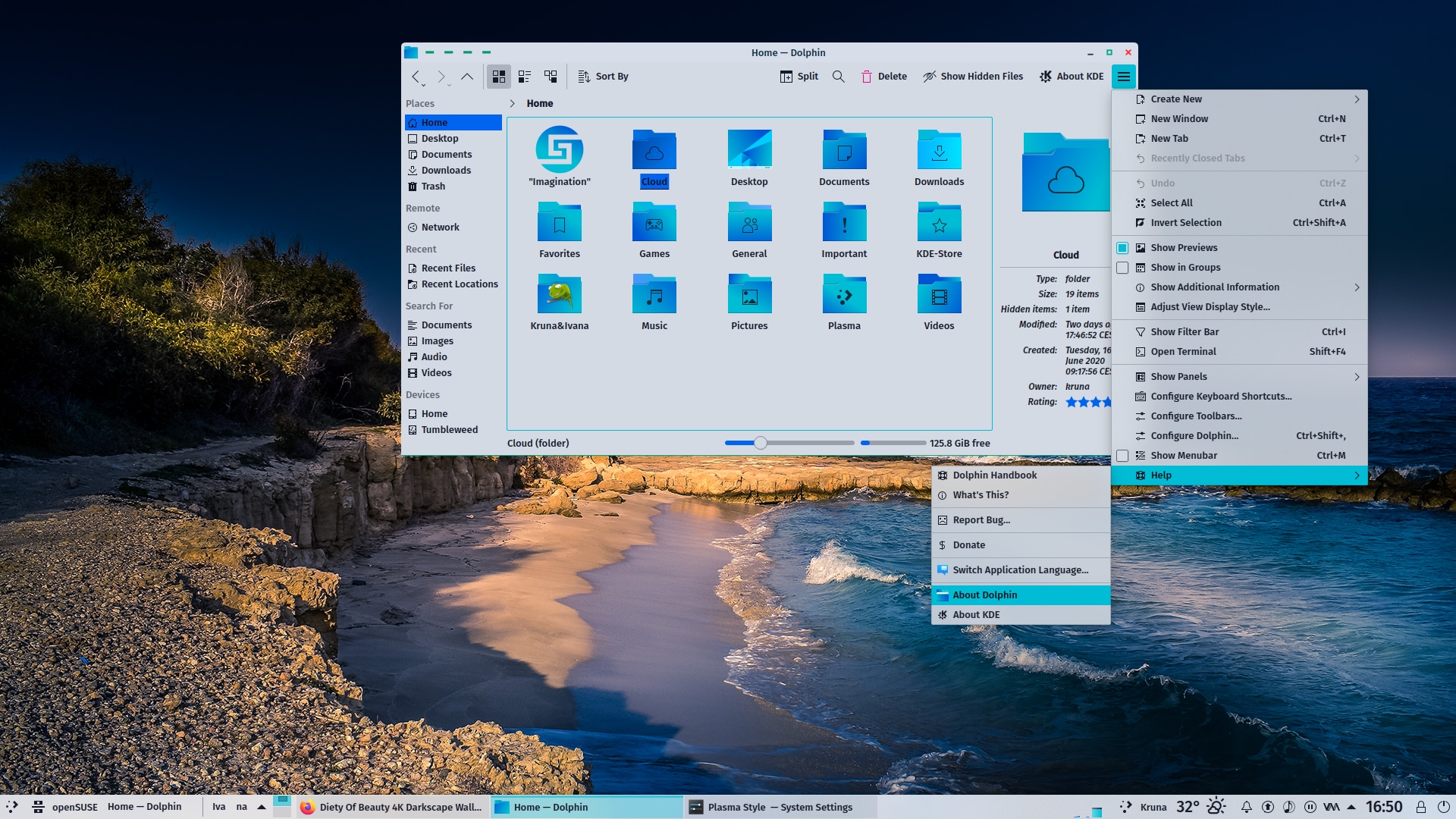Open Trash in the Places panel
The width and height of the screenshot is (1456, 819).
(x=453, y=187)
